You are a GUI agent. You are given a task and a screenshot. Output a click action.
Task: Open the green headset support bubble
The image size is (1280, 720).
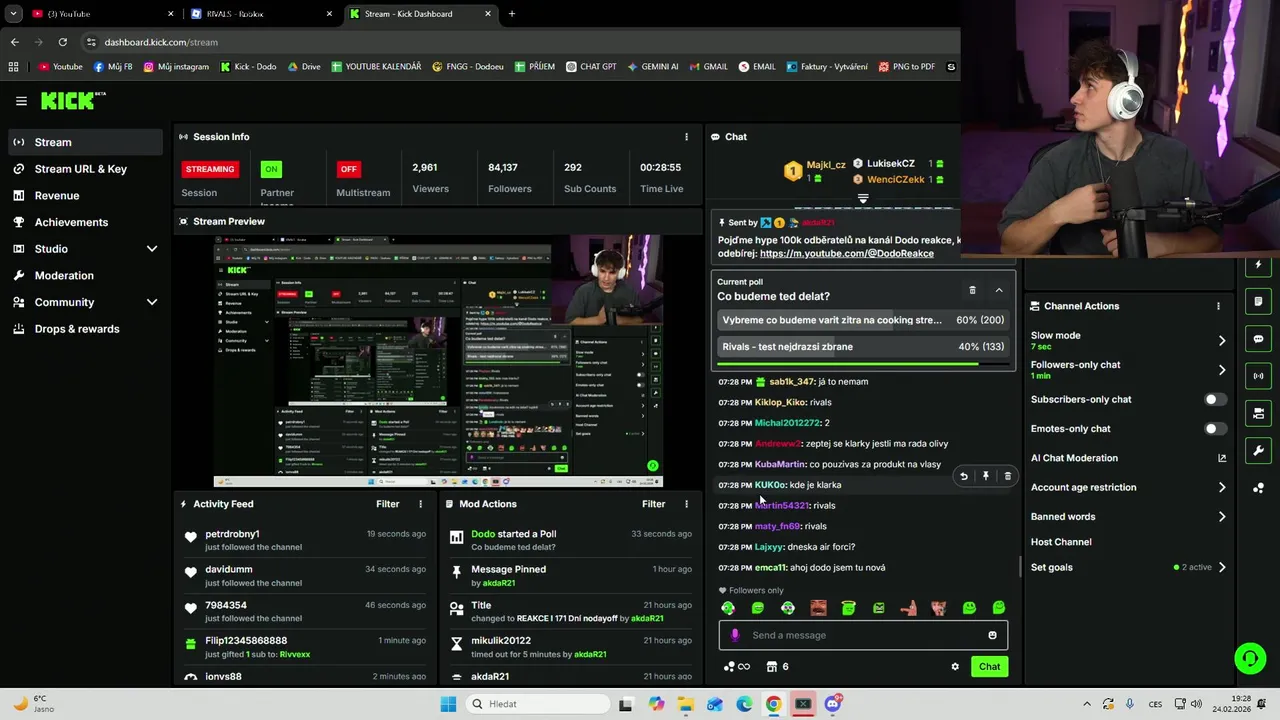click(1250, 658)
